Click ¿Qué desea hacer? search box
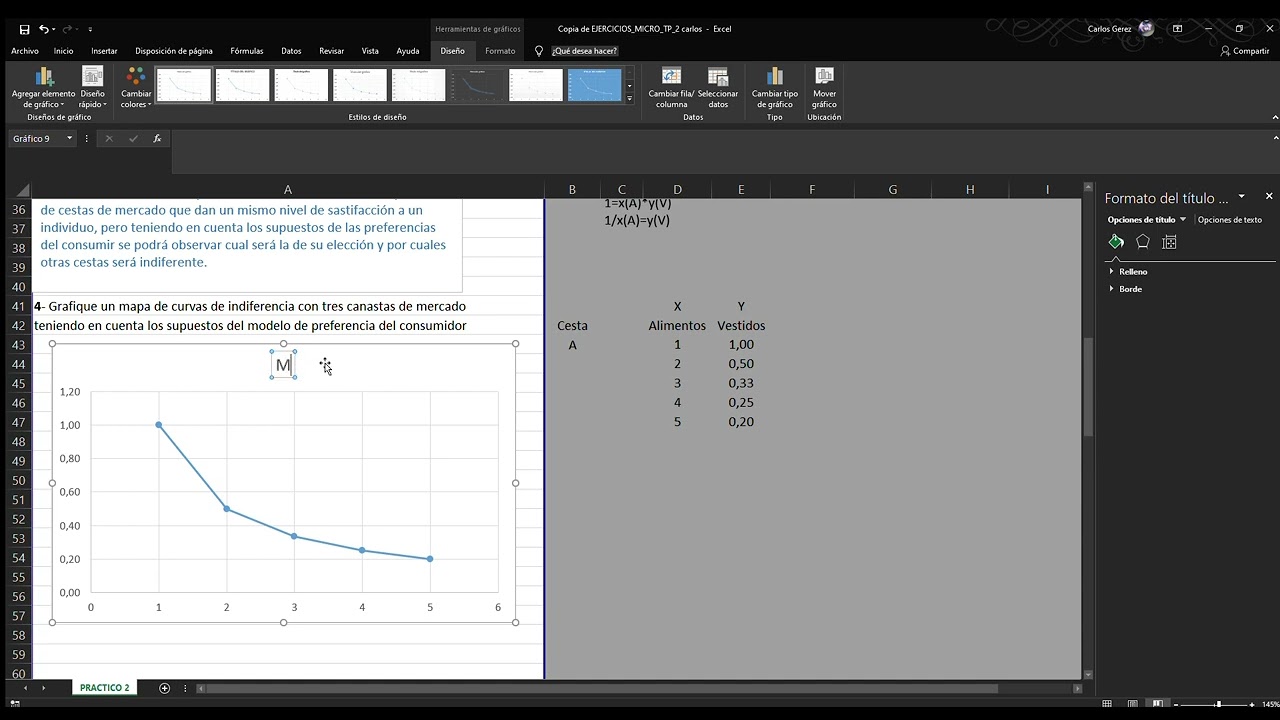The height and width of the screenshot is (720, 1280). (584, 51)
